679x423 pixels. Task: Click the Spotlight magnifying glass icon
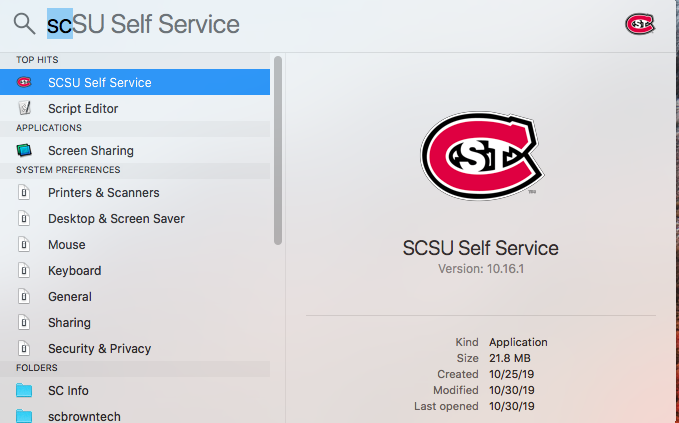24,23
